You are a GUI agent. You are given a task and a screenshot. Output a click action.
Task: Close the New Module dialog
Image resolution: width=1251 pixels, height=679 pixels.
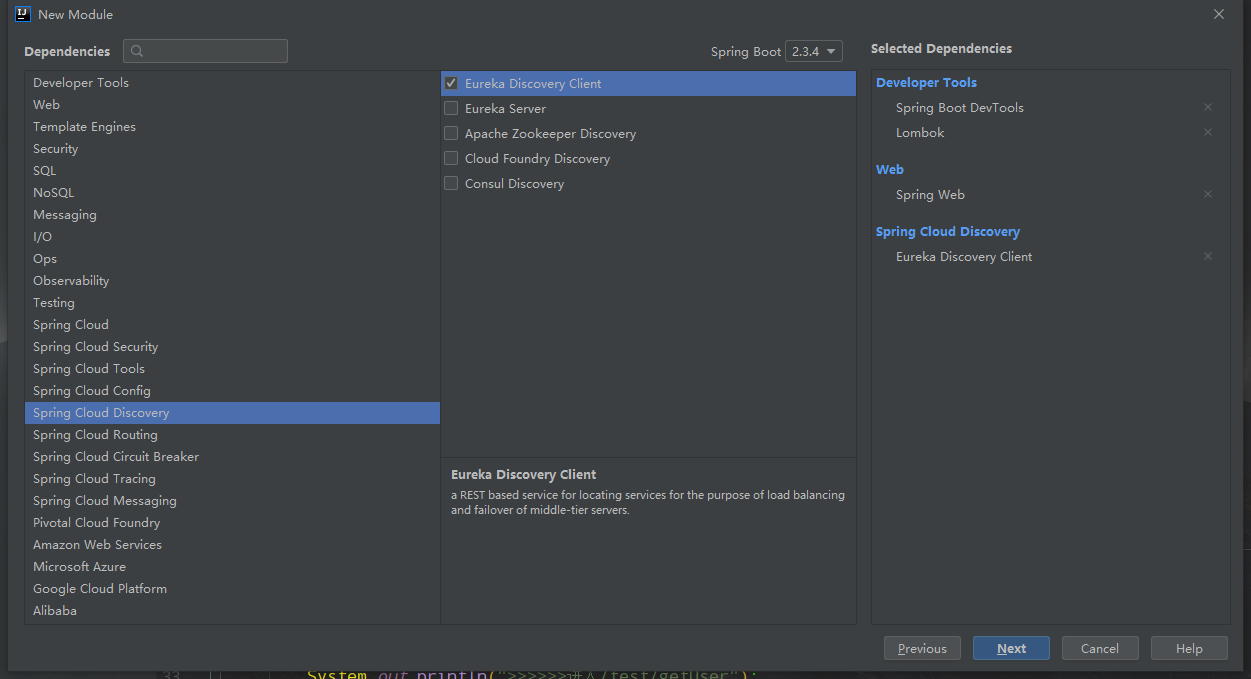[x=1218, y=14]
